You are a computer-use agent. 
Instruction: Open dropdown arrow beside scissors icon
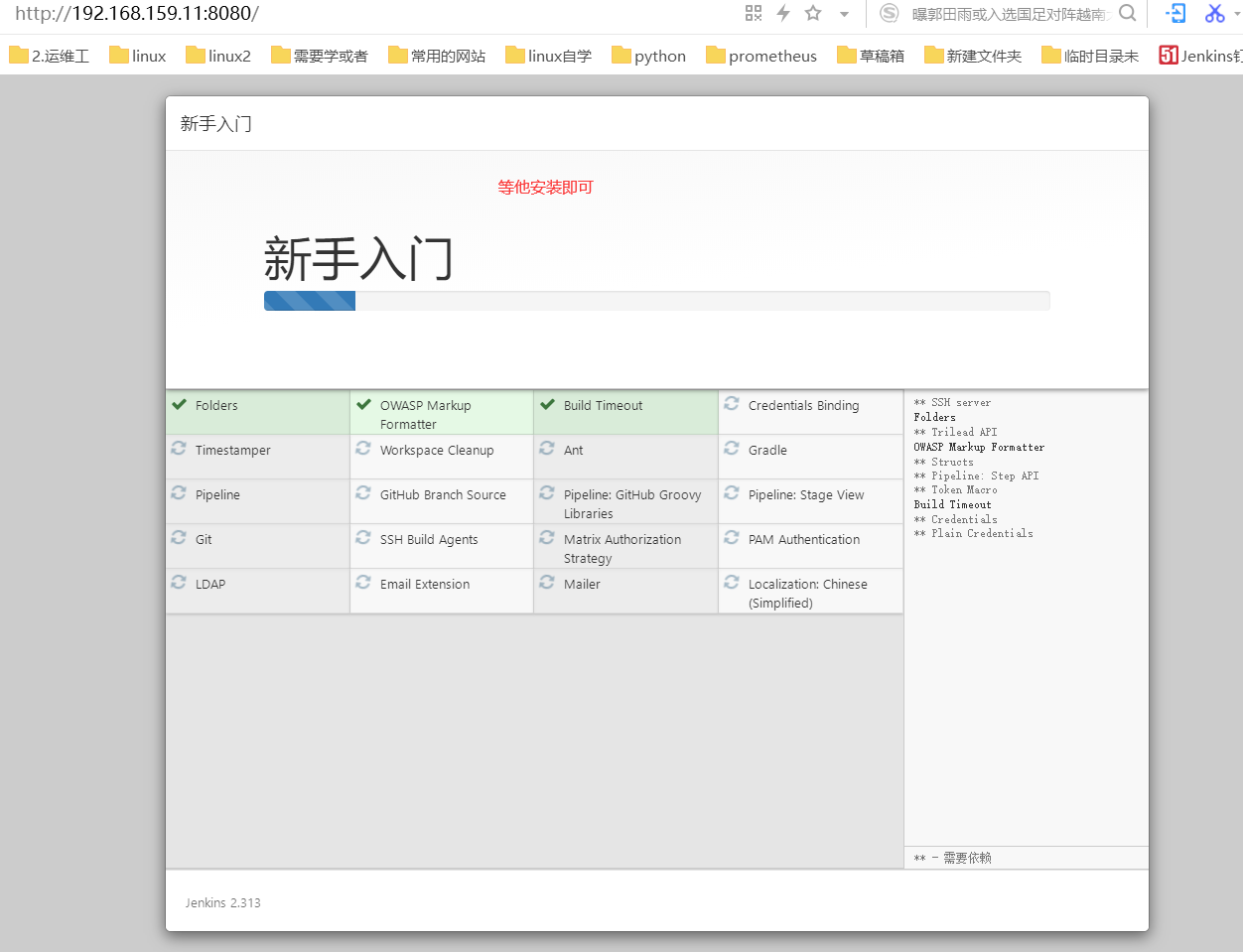click(1237, 14)
